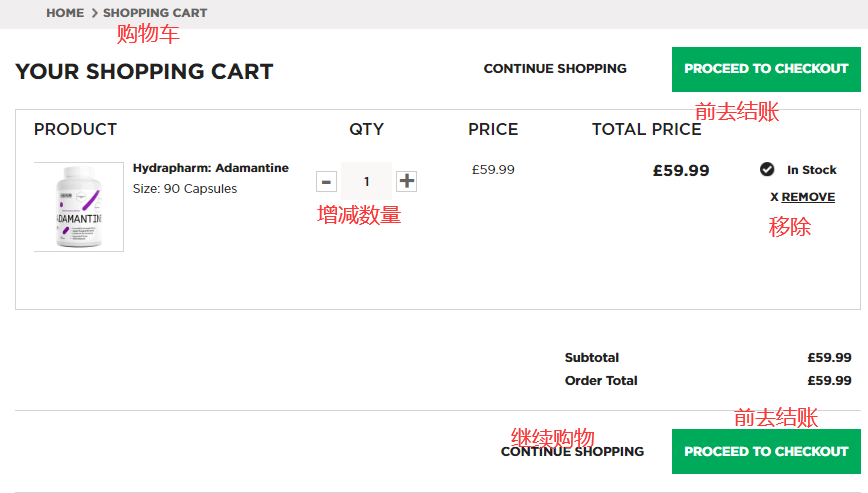The height and width of the screenshot is (493, 868).
Task: Select the SHOPPING CART breadcrumb item
Action: (x=155, y=13)
